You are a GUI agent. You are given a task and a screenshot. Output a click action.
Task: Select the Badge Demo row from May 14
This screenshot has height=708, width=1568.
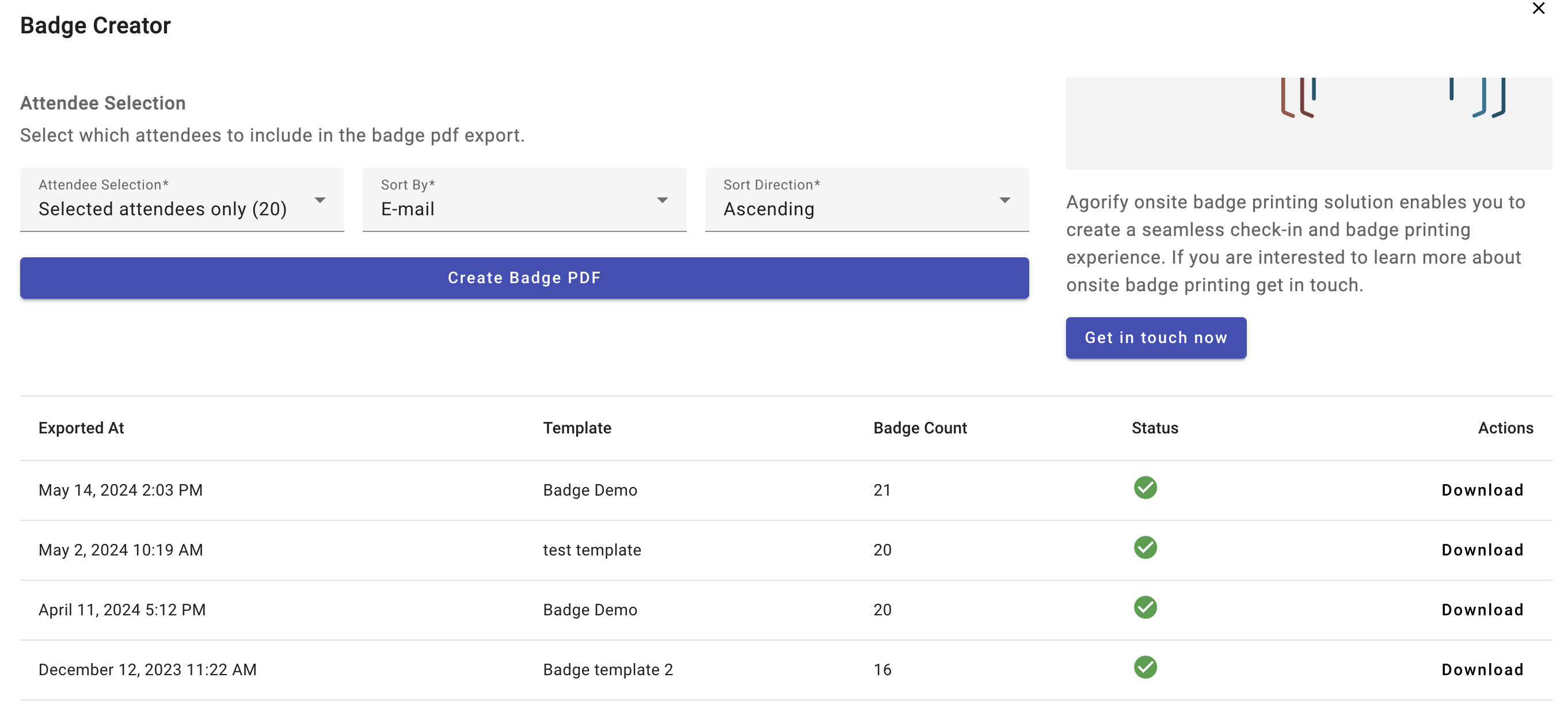[x=589, y=490]
